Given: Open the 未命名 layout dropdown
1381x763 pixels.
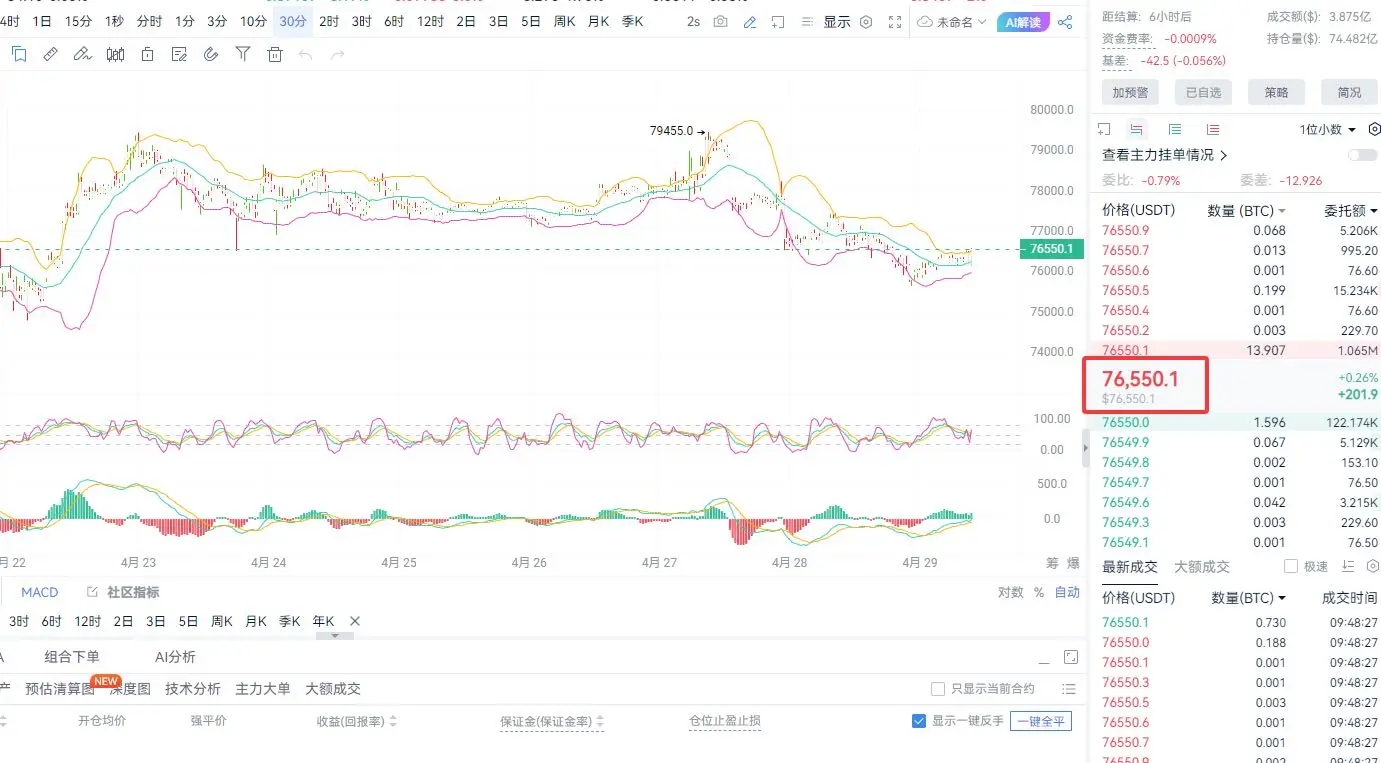Looking at the screenshot, I should coord(953,21).
